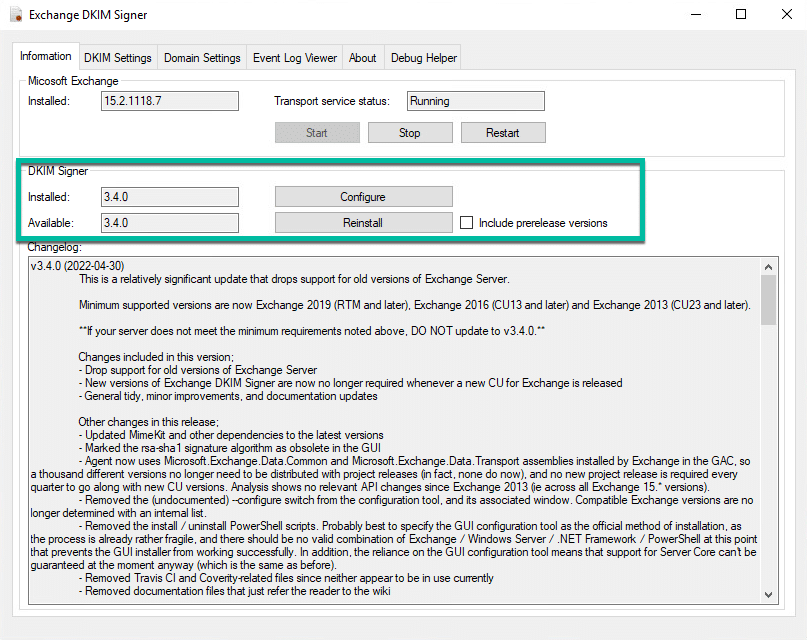Click 'Removed Travis CI and Coverity-related files' line

coord(286,578)
